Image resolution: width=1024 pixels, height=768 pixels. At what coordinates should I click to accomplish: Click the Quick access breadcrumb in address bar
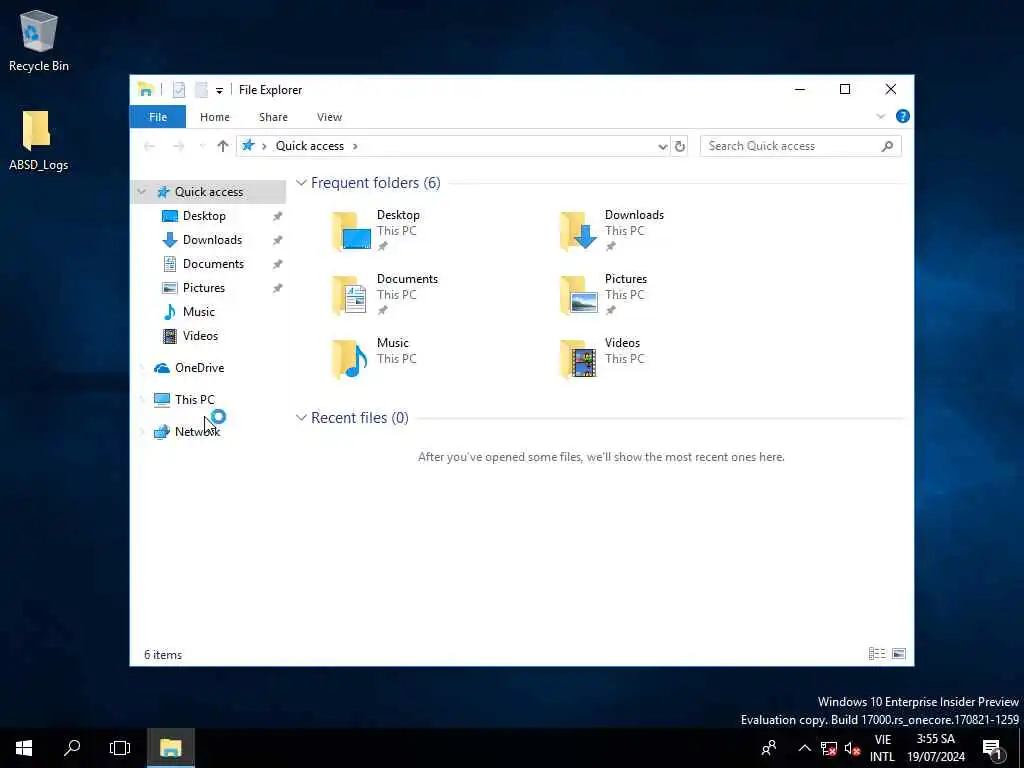[x=310, y=146]
